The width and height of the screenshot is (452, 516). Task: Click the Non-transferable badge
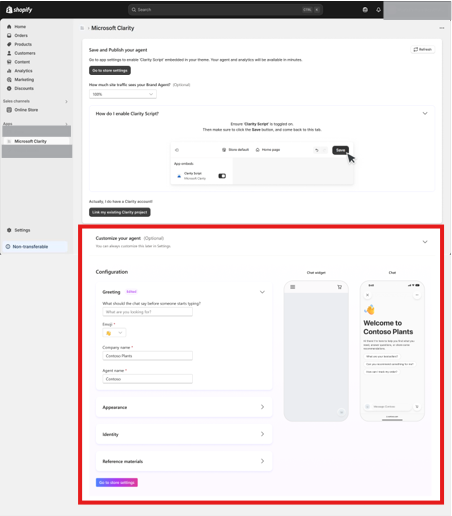click(x=35, y=247)
